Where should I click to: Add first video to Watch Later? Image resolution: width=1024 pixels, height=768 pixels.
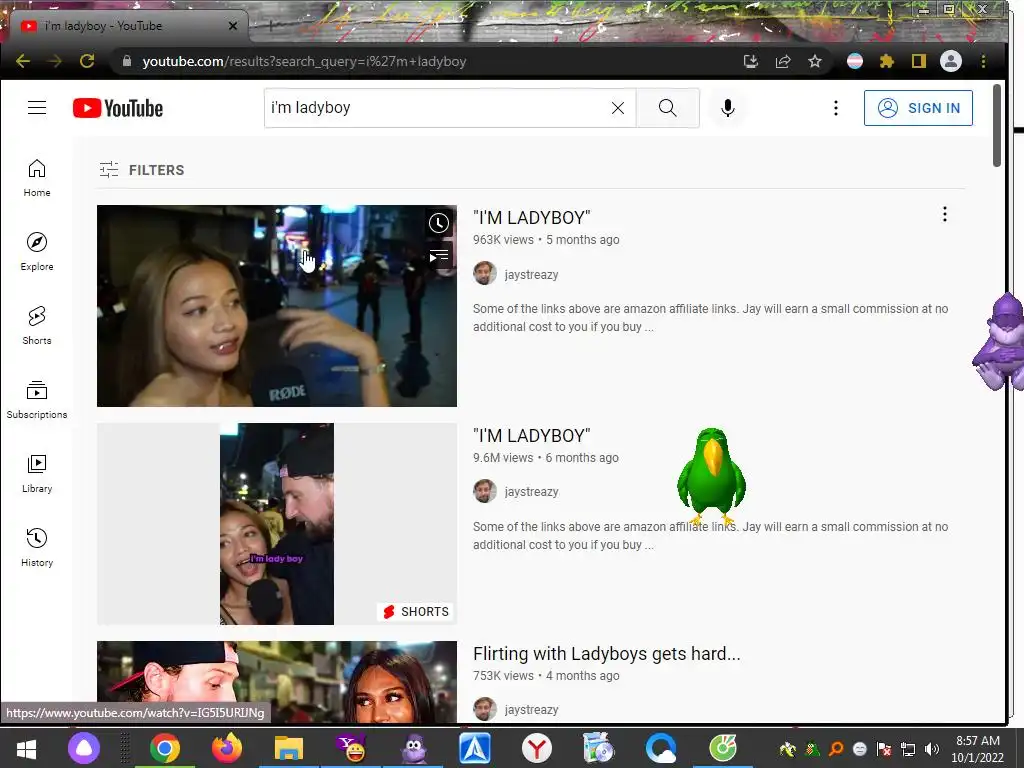coord(439,223)
